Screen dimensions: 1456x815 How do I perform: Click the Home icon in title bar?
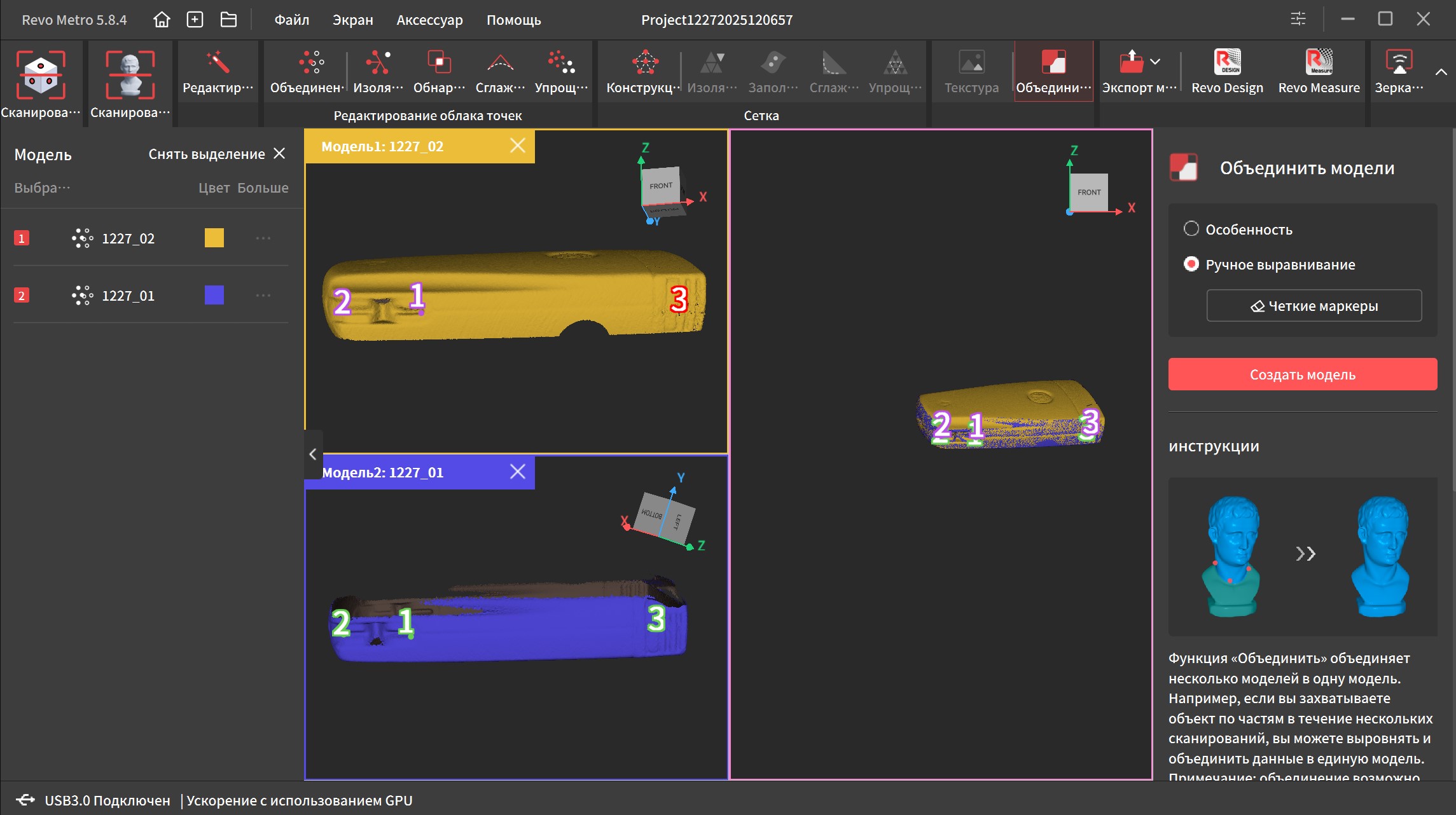162,20
